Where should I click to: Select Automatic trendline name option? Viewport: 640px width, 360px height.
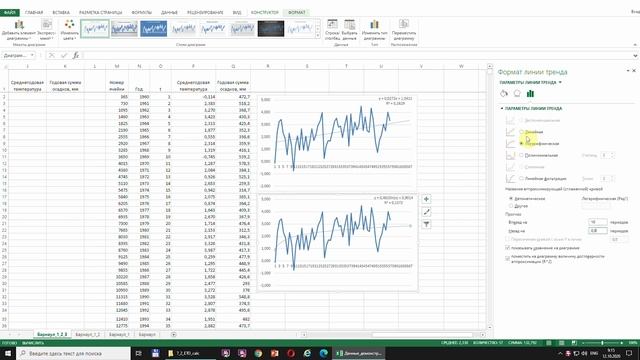point(511,198)
